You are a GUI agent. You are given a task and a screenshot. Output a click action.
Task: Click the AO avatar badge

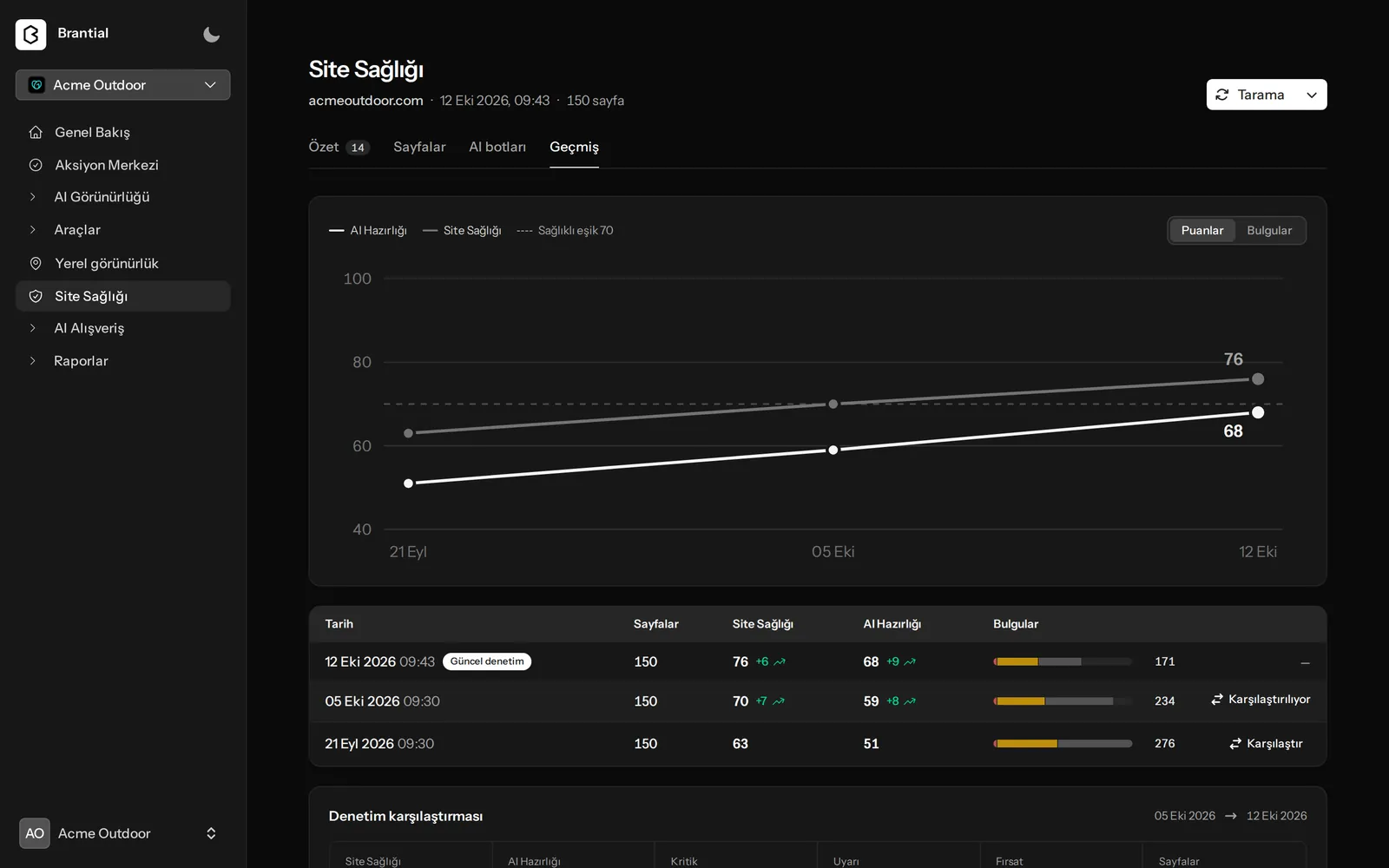tap(35, 833)
